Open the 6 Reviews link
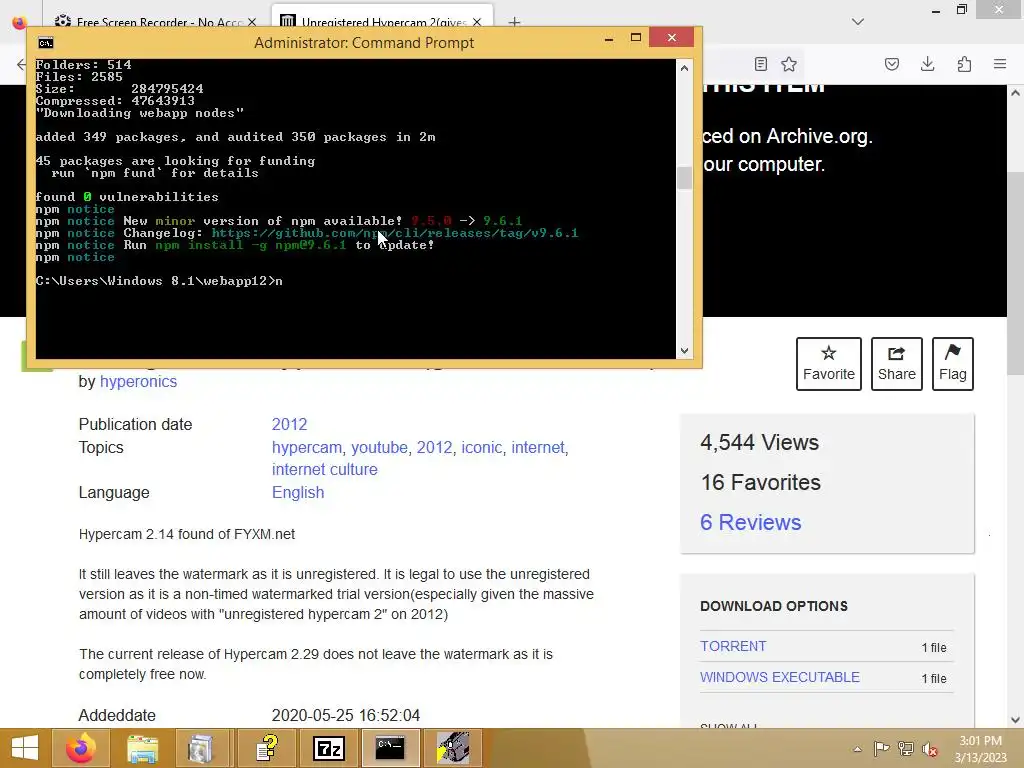The image size is (1024, 768). point(750,522)
